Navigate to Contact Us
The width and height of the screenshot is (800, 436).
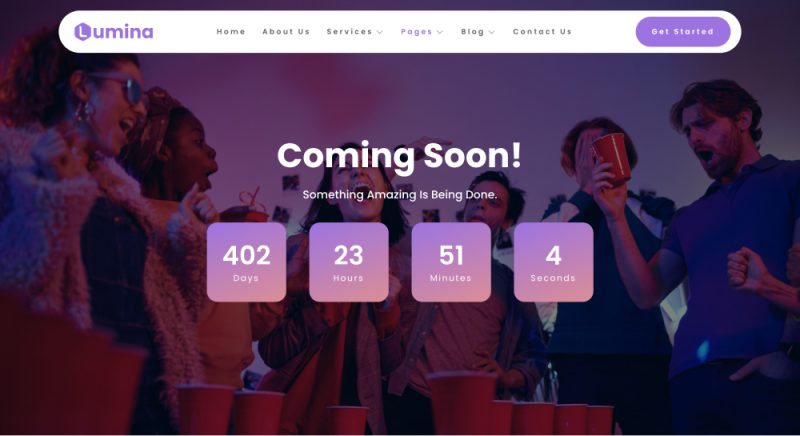pos(542,32)
